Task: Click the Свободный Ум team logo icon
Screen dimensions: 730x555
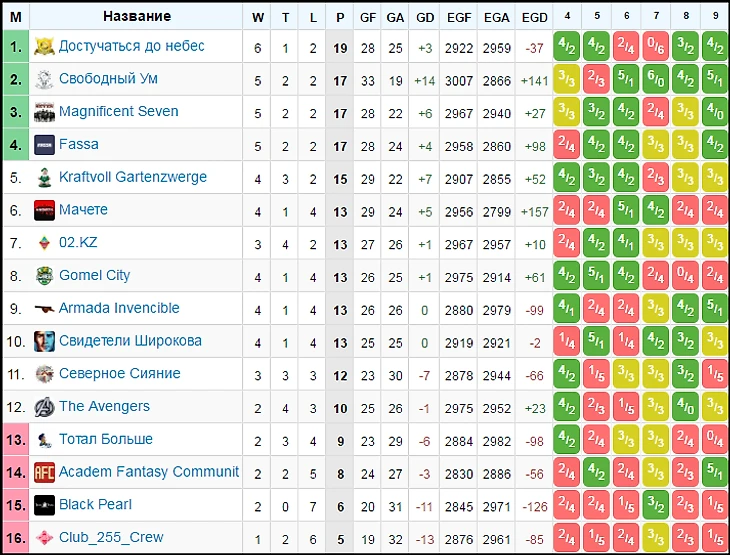Action: point(44,79)
